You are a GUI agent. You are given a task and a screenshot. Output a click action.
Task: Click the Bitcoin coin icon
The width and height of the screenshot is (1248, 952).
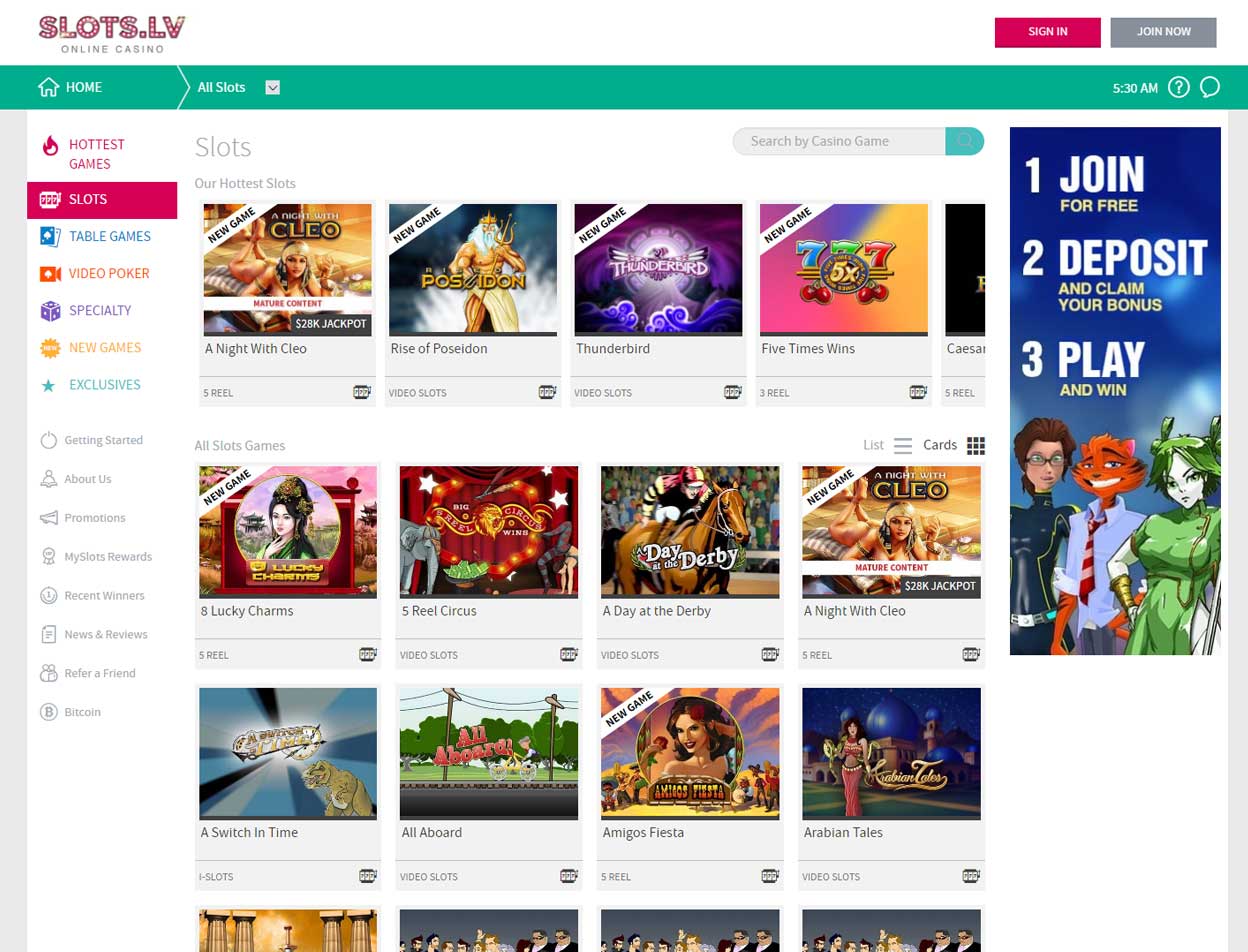click(48, 712)
